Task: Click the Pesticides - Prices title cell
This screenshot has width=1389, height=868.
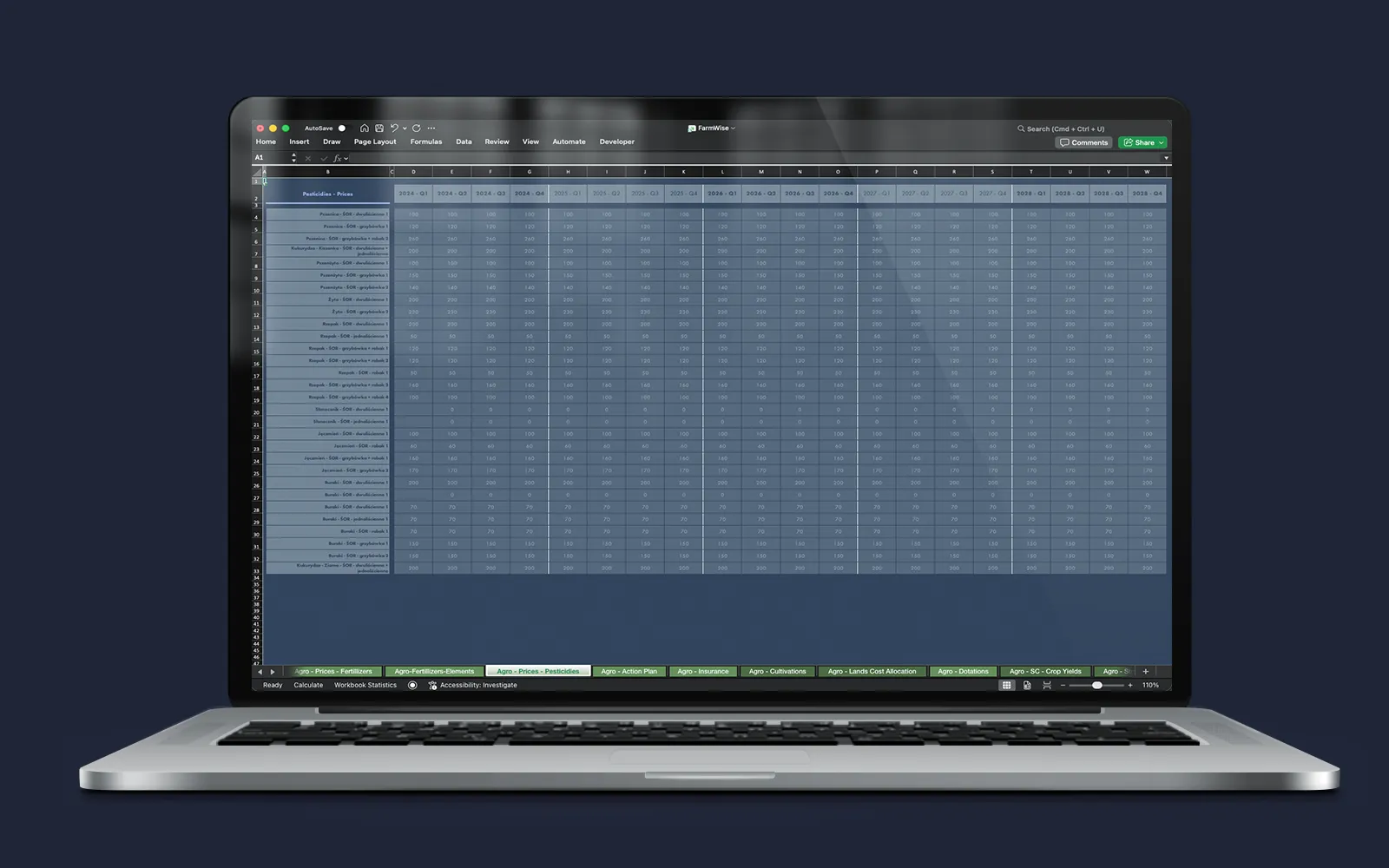Action: point(327,194)
